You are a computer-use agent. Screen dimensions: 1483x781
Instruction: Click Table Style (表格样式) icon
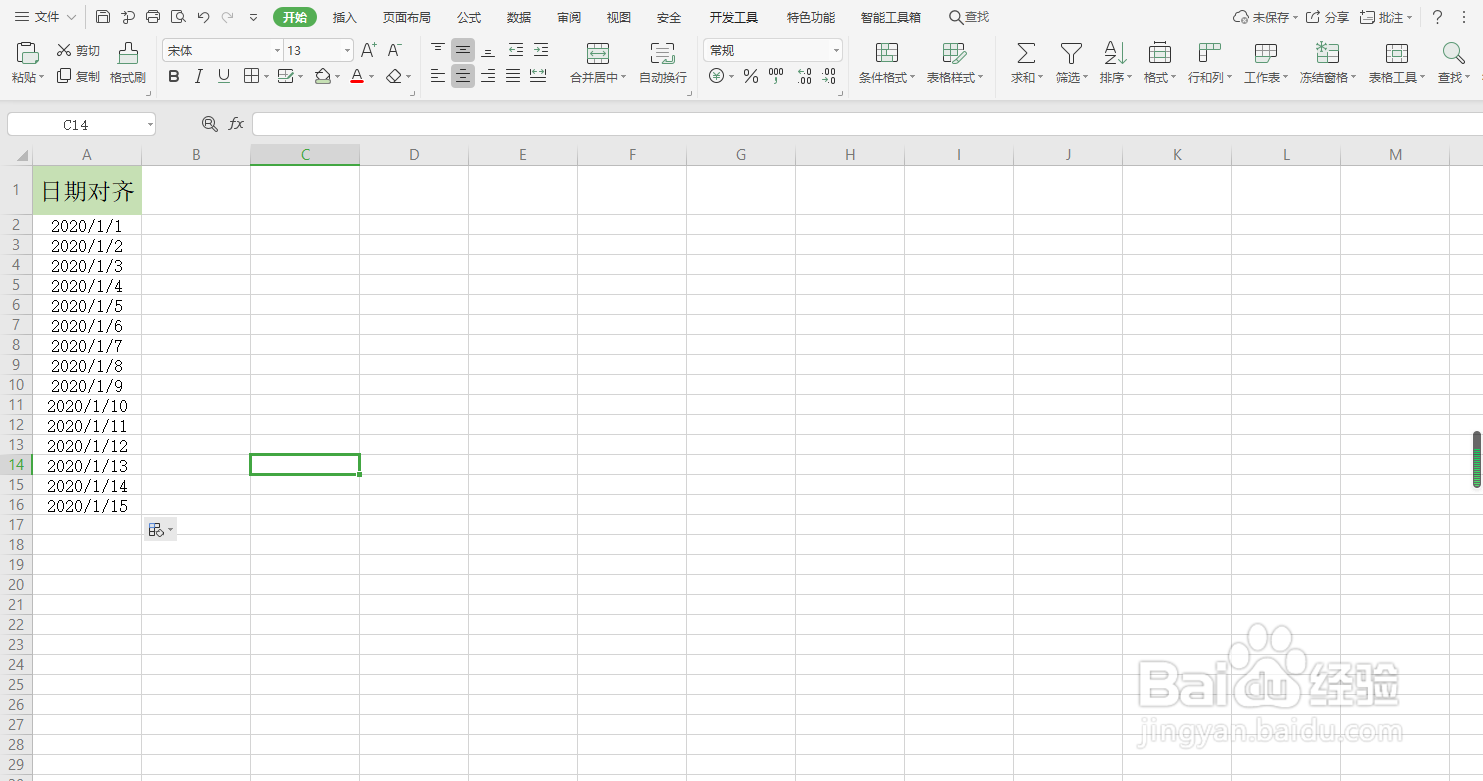tap(954, 53)
